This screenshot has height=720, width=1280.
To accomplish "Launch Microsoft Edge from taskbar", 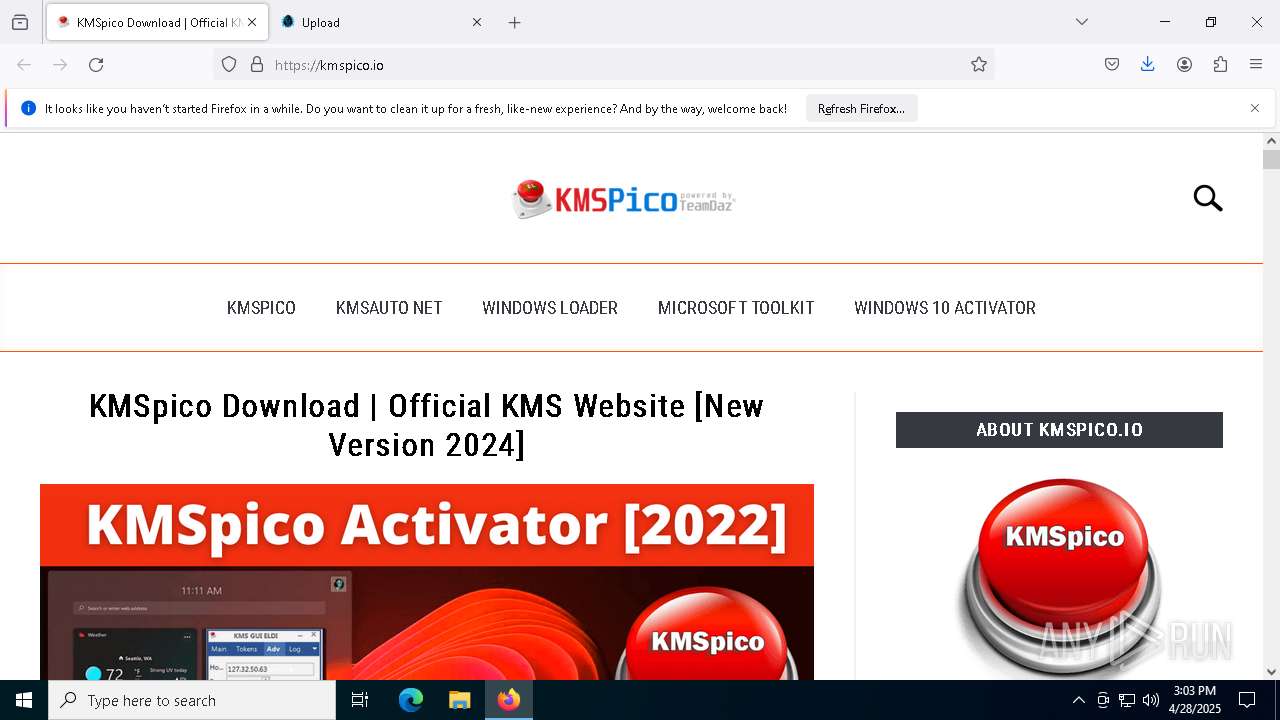I will pyautogui.click(x=411, y=700).
